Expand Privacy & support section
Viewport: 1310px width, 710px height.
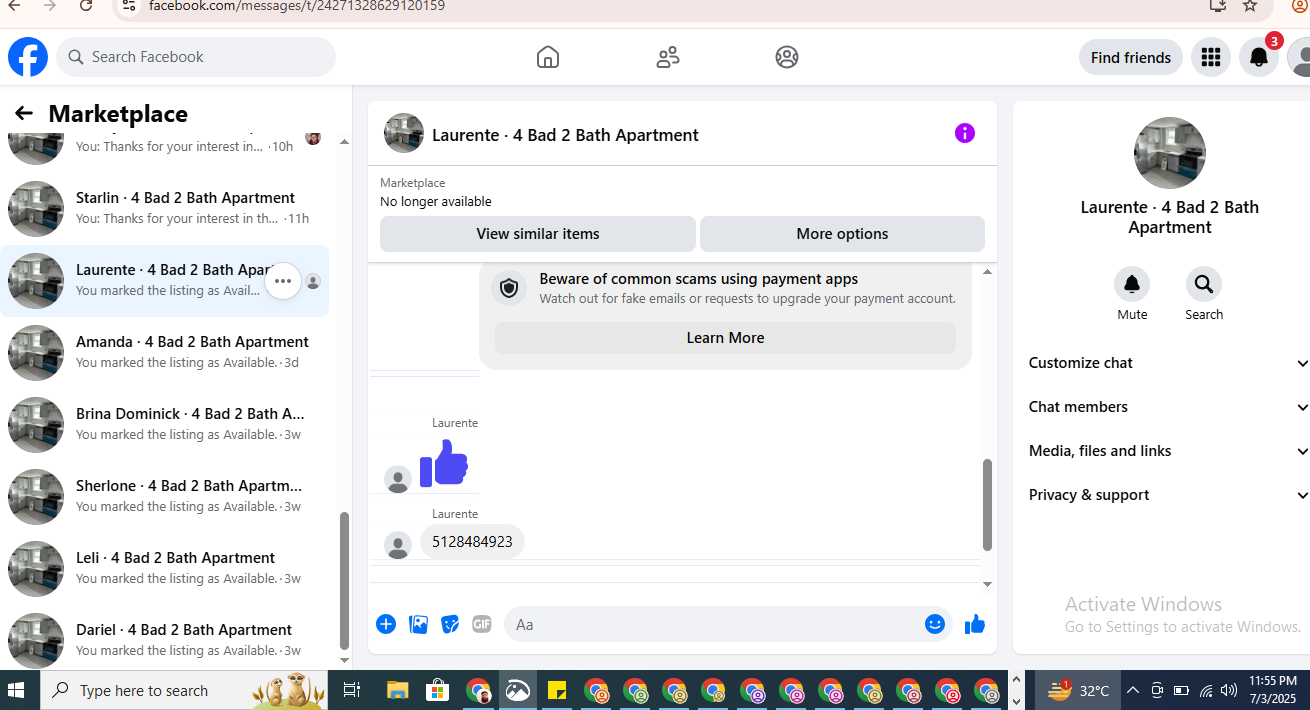coord(1167,495)
